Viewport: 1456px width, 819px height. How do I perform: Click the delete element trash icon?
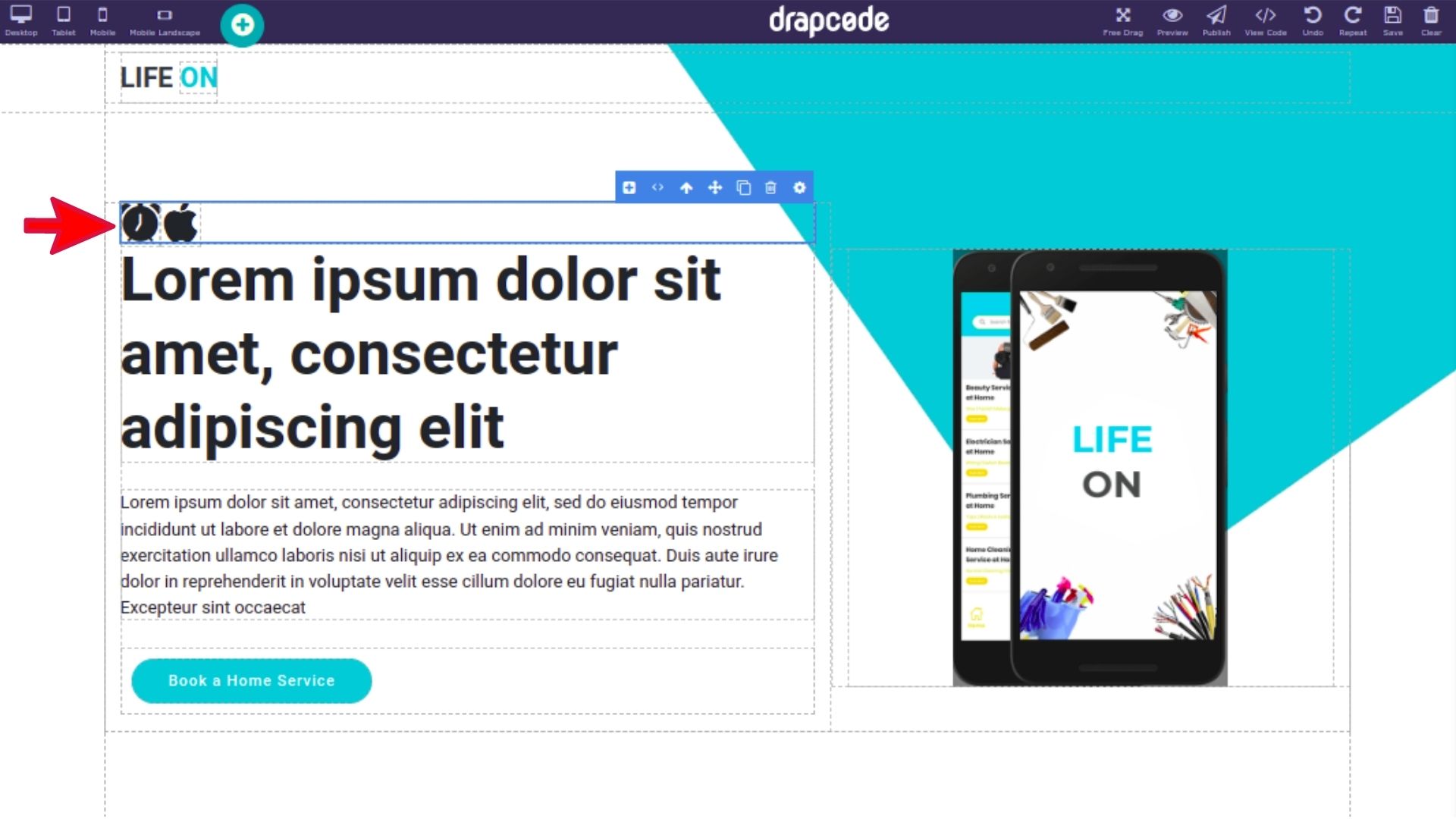[771, 188]
